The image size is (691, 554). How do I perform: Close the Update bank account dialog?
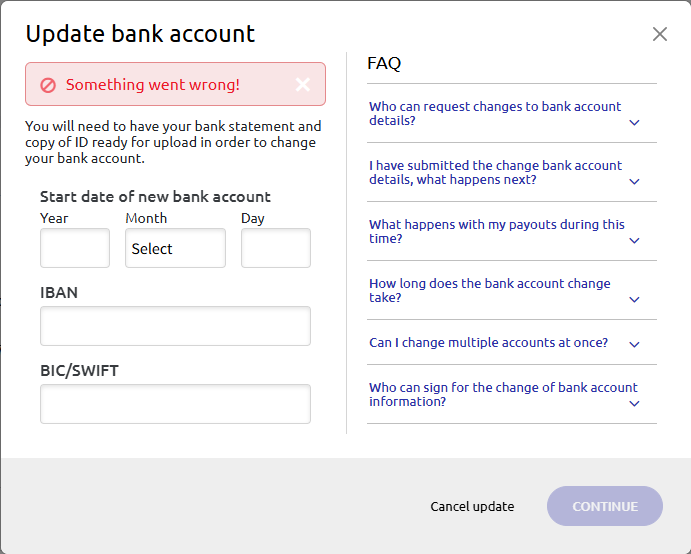[x=660, y=34]
